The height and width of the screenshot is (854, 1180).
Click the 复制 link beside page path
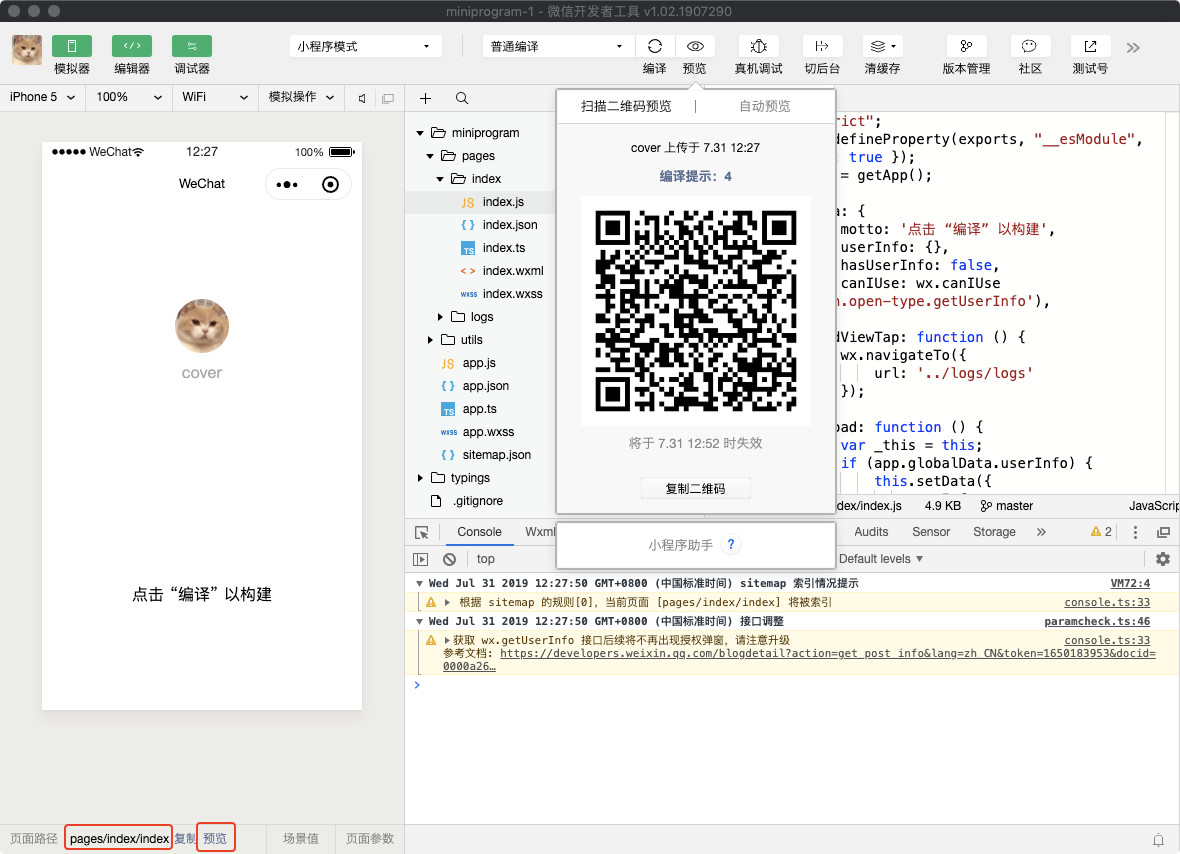coord(184,838)
